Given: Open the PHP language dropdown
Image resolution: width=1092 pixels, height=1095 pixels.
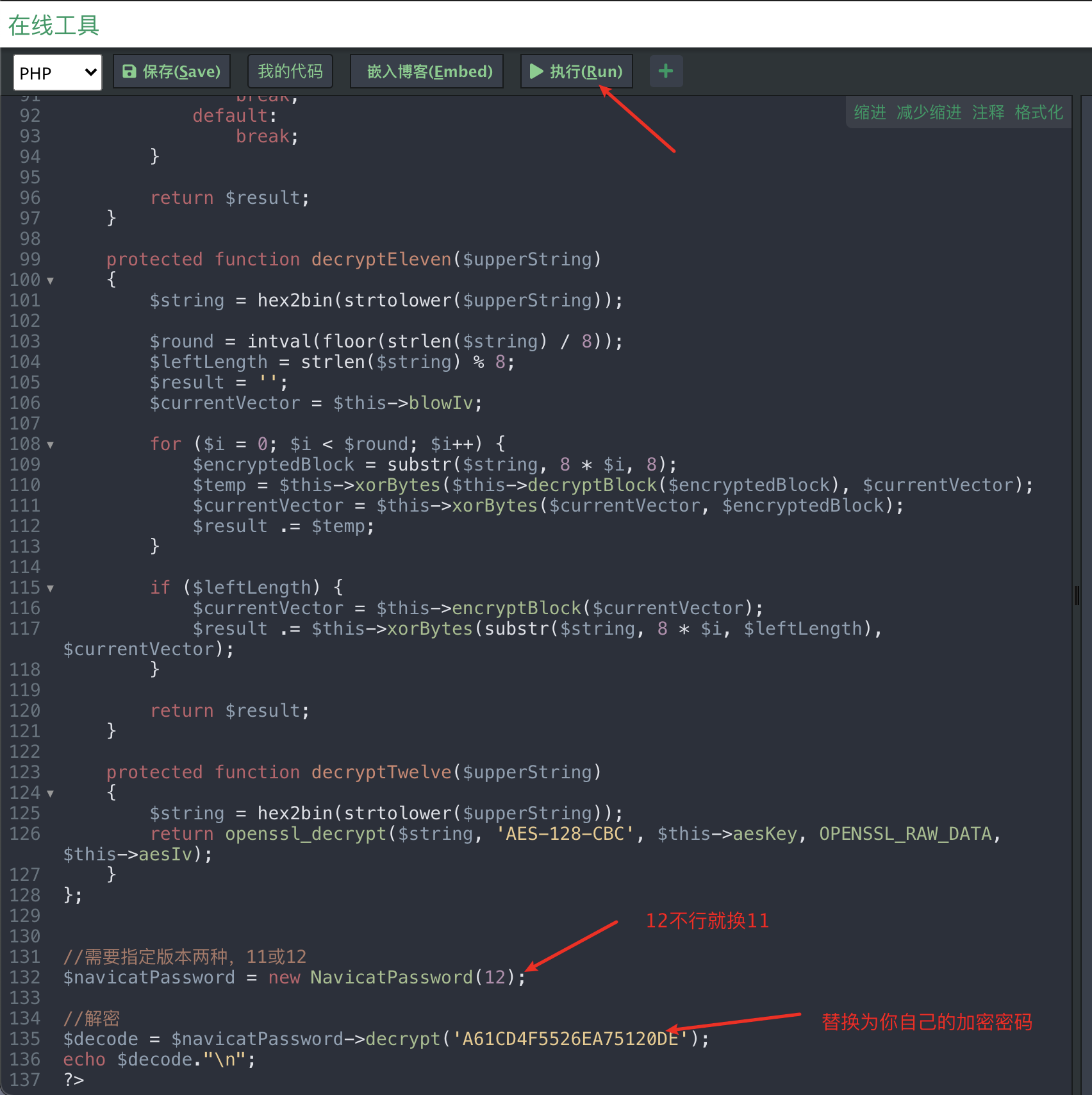Looking at the screenshot, I should point(58,72).
